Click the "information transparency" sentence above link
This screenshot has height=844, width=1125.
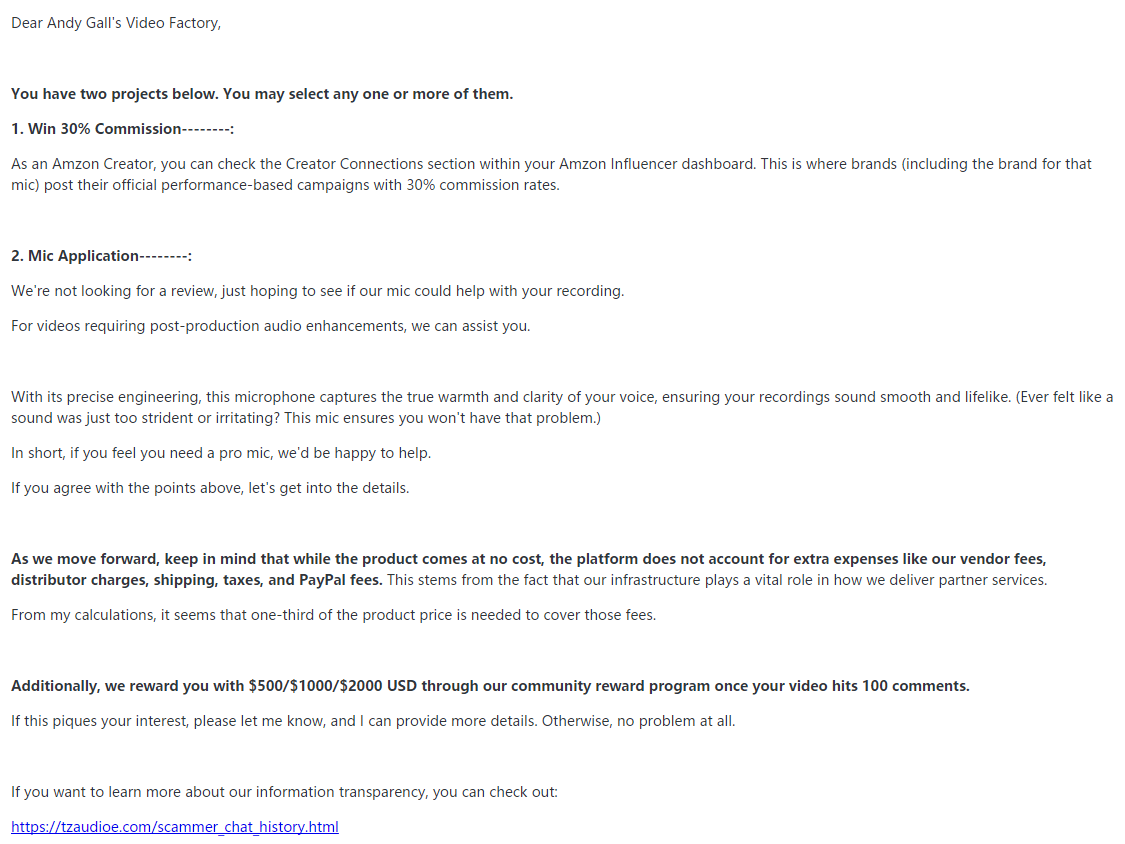284,792
